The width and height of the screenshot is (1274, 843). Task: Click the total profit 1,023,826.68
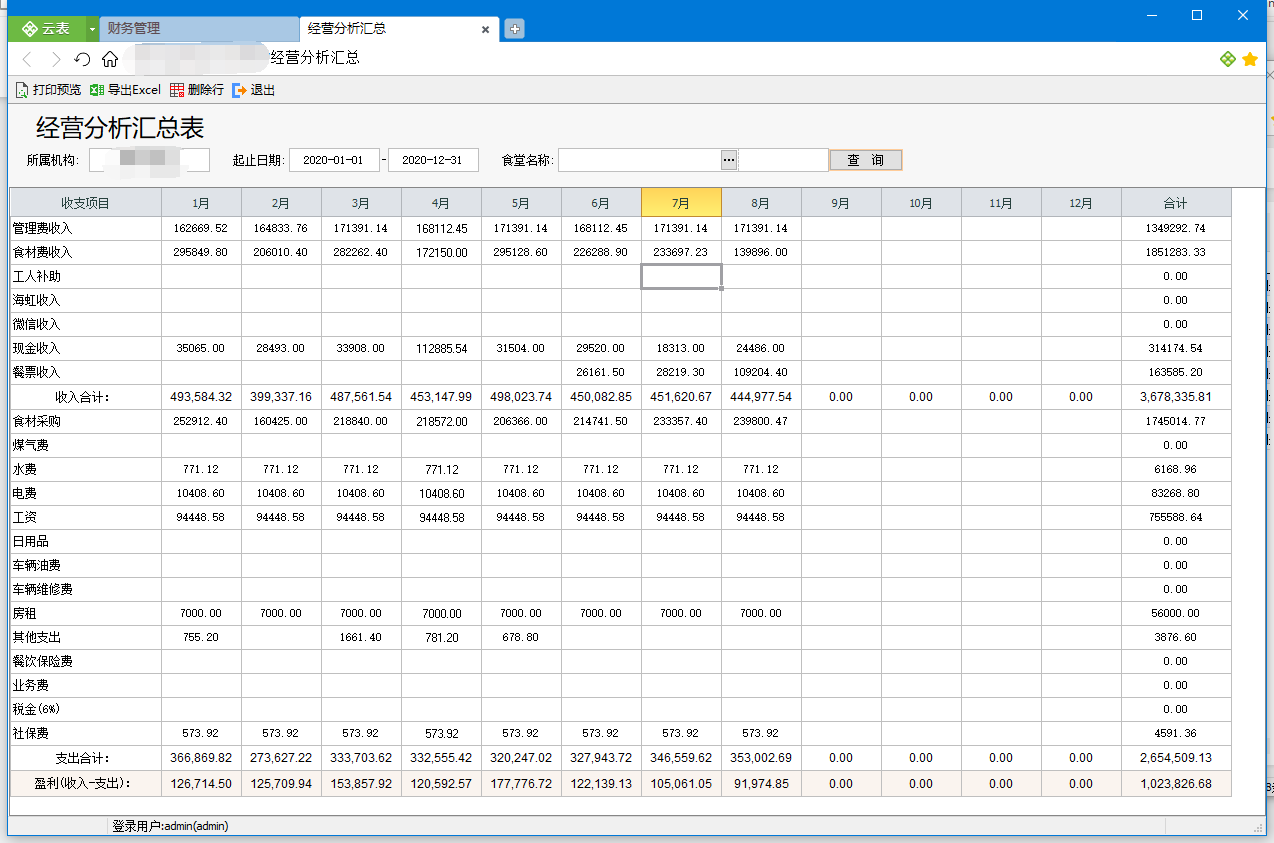coord(1176,784)
